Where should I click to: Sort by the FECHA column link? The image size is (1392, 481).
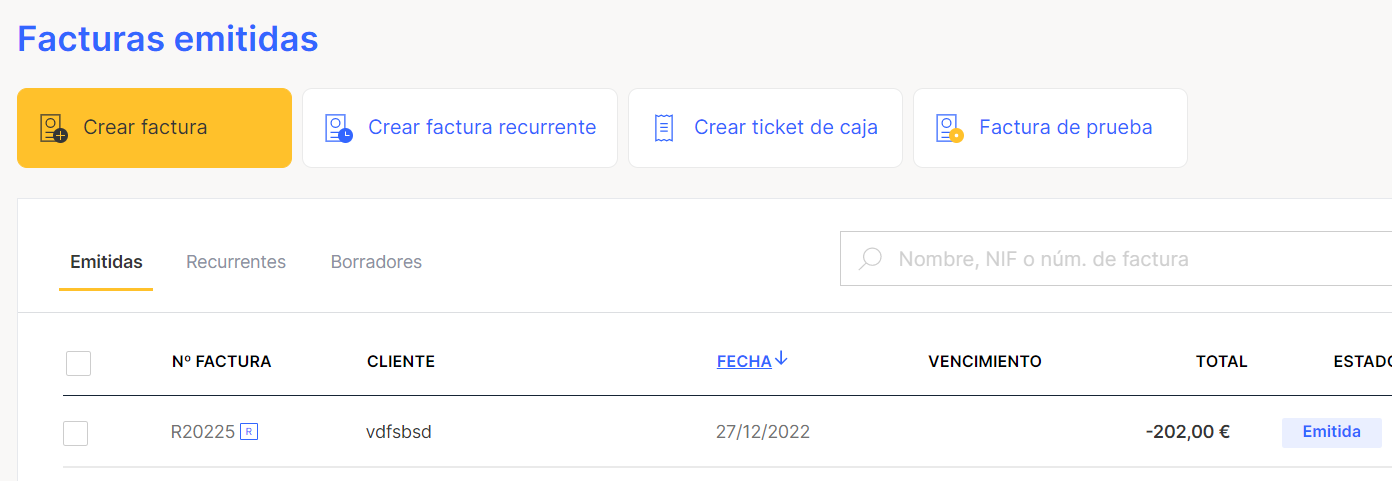pos(744,362)
